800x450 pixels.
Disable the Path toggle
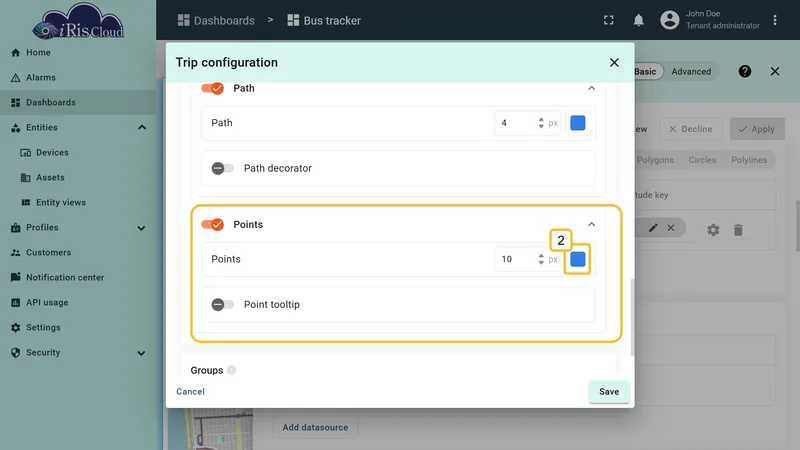213,88
